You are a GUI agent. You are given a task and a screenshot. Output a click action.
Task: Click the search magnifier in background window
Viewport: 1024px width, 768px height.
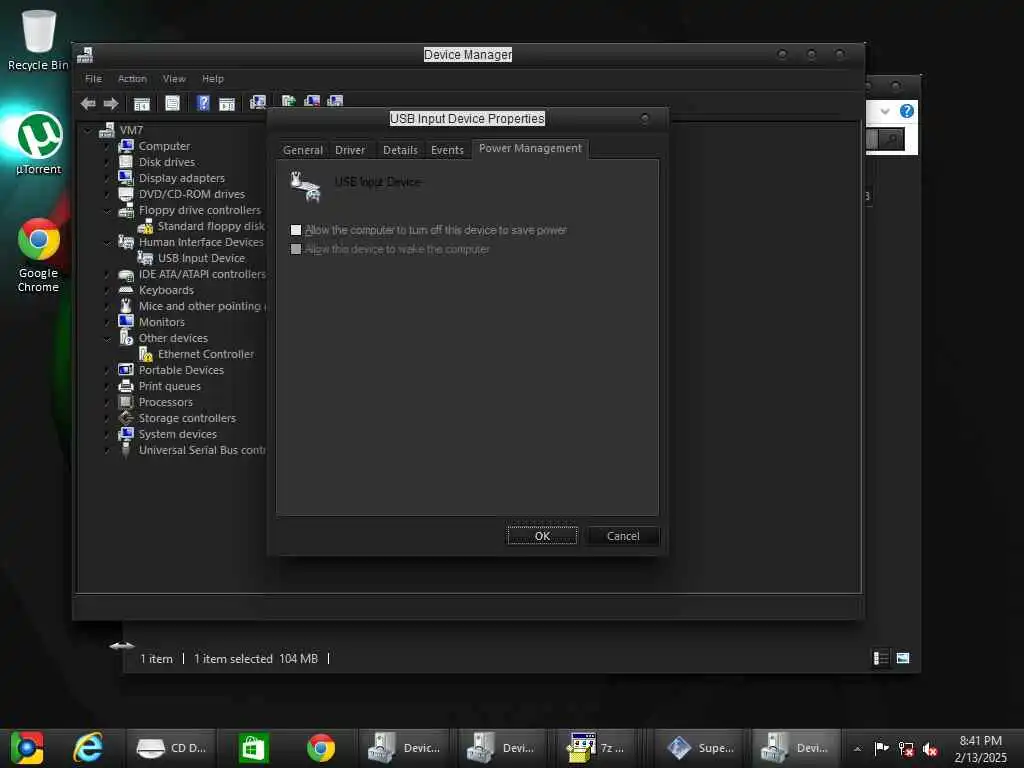[x=891, y=138]
